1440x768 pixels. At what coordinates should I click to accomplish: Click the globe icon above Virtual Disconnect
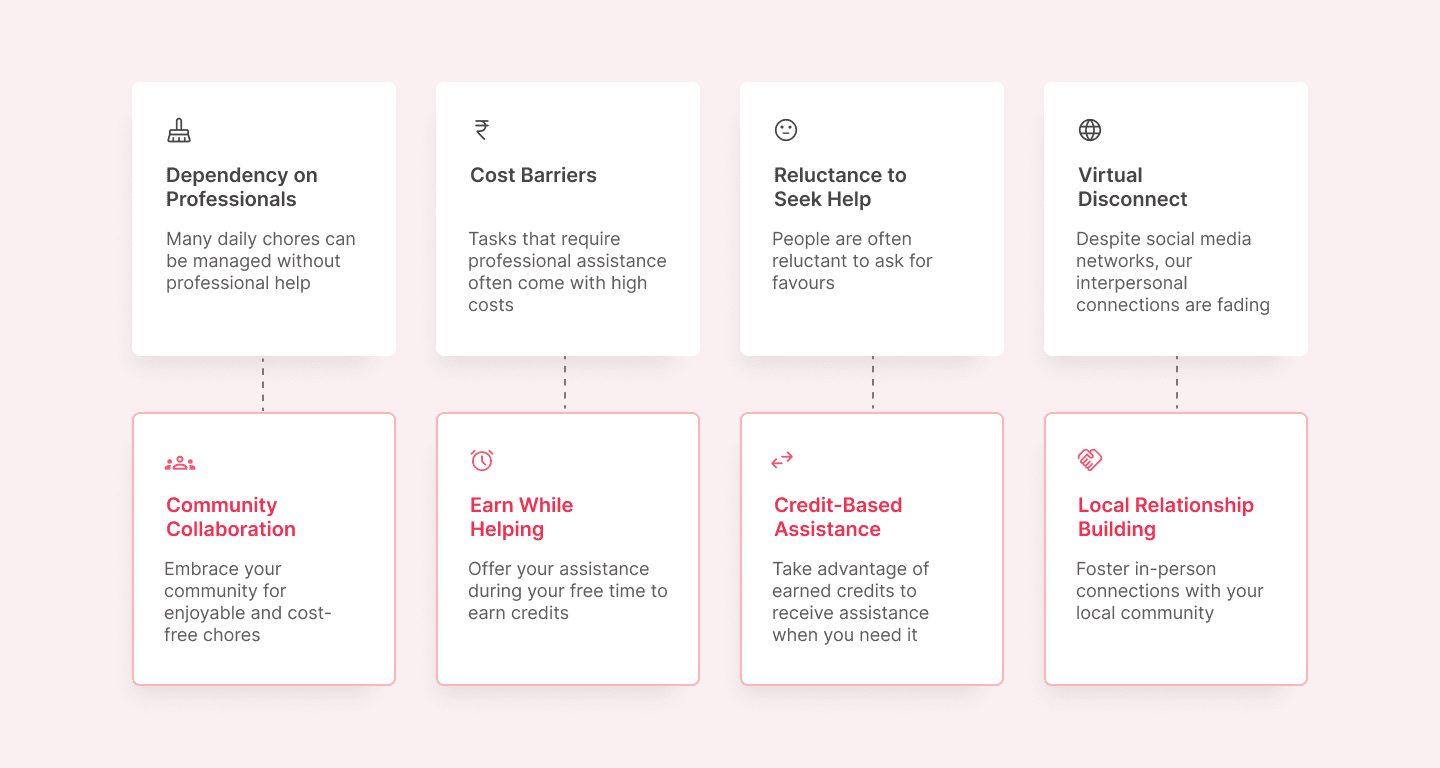point(1090,130)
